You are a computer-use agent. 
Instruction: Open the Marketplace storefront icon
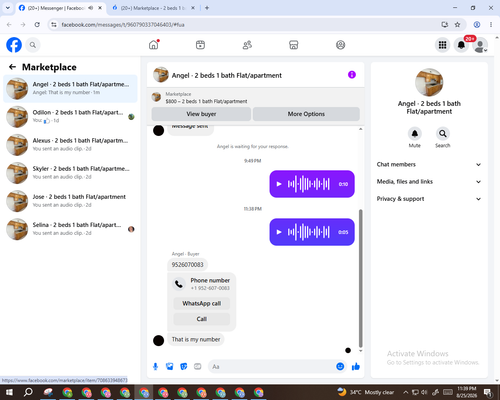click(x=294, y=45)
